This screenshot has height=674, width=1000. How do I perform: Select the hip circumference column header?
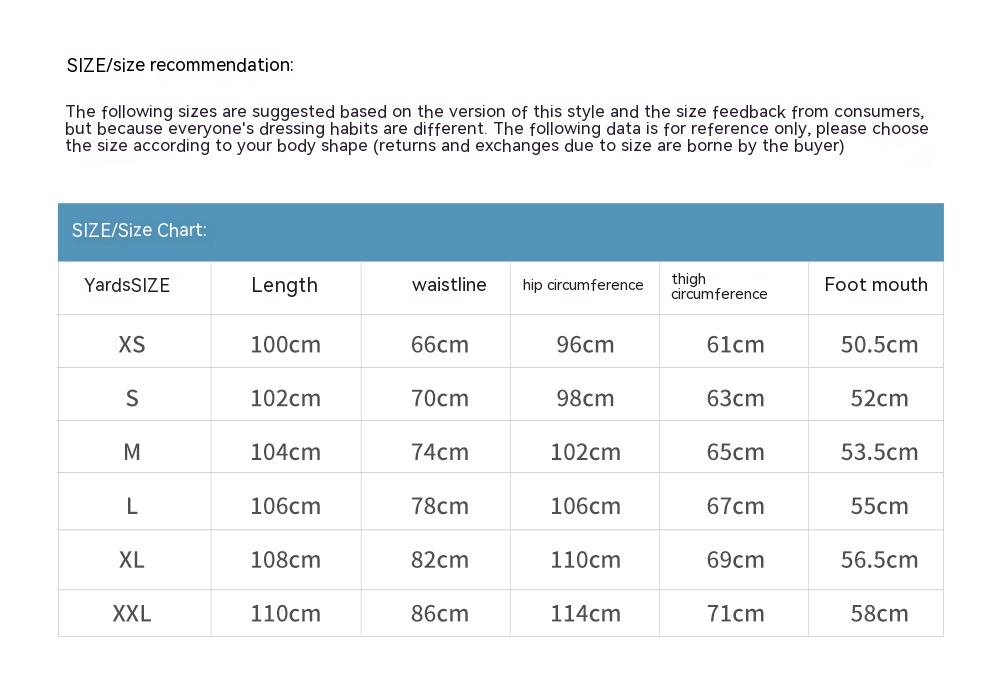click(583, 285)
